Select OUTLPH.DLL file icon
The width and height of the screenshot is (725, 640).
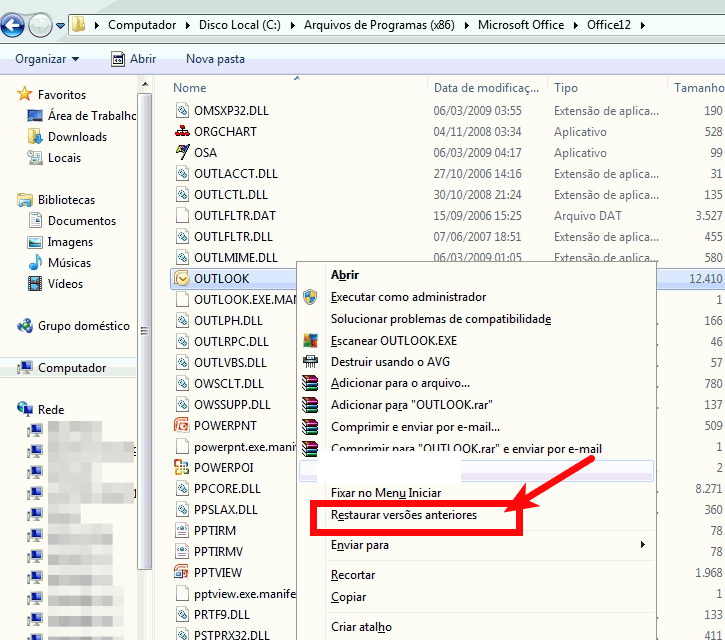pos(182,320)
